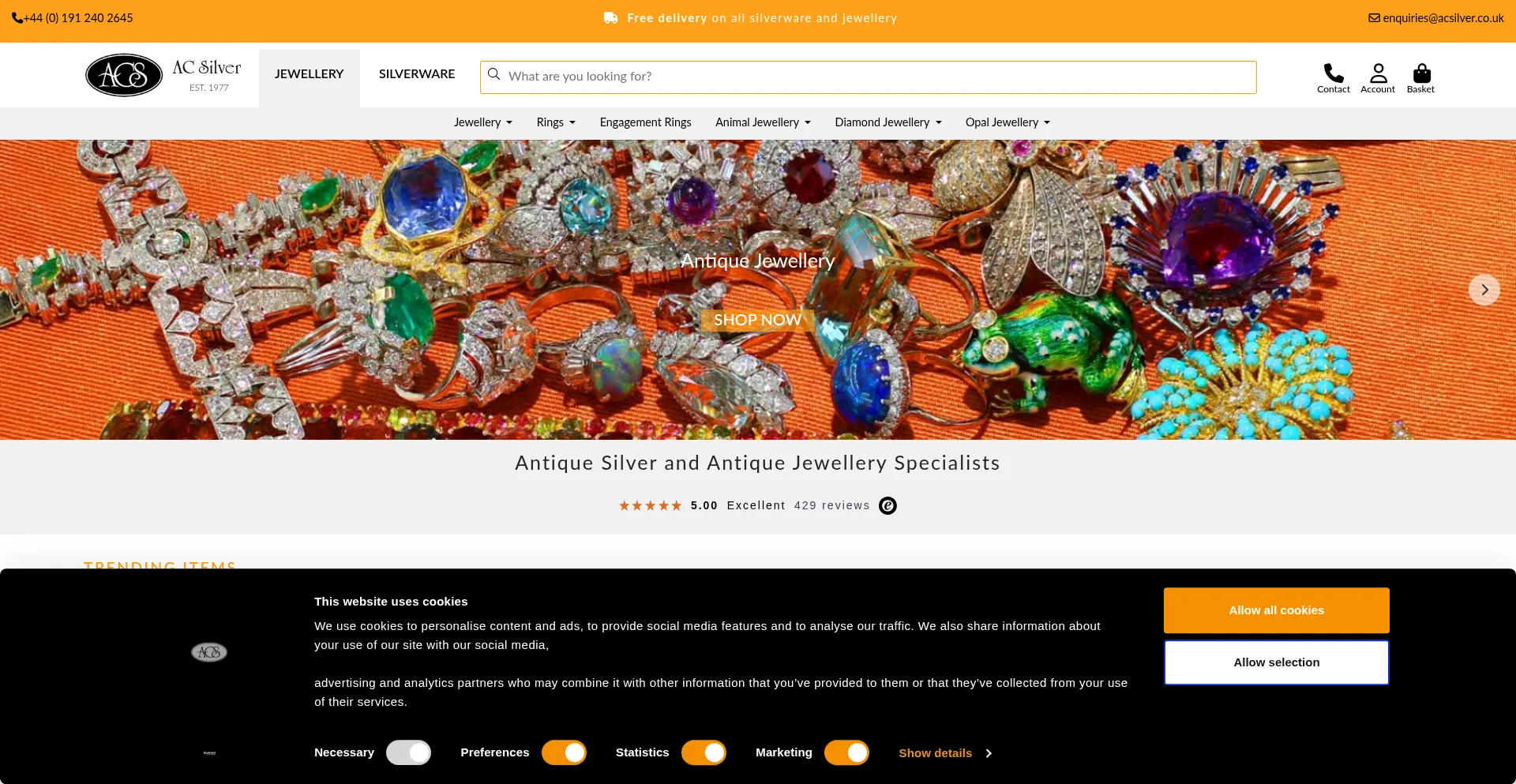
Task: Click the Shop Now banner button
Action: coord(757,320)
